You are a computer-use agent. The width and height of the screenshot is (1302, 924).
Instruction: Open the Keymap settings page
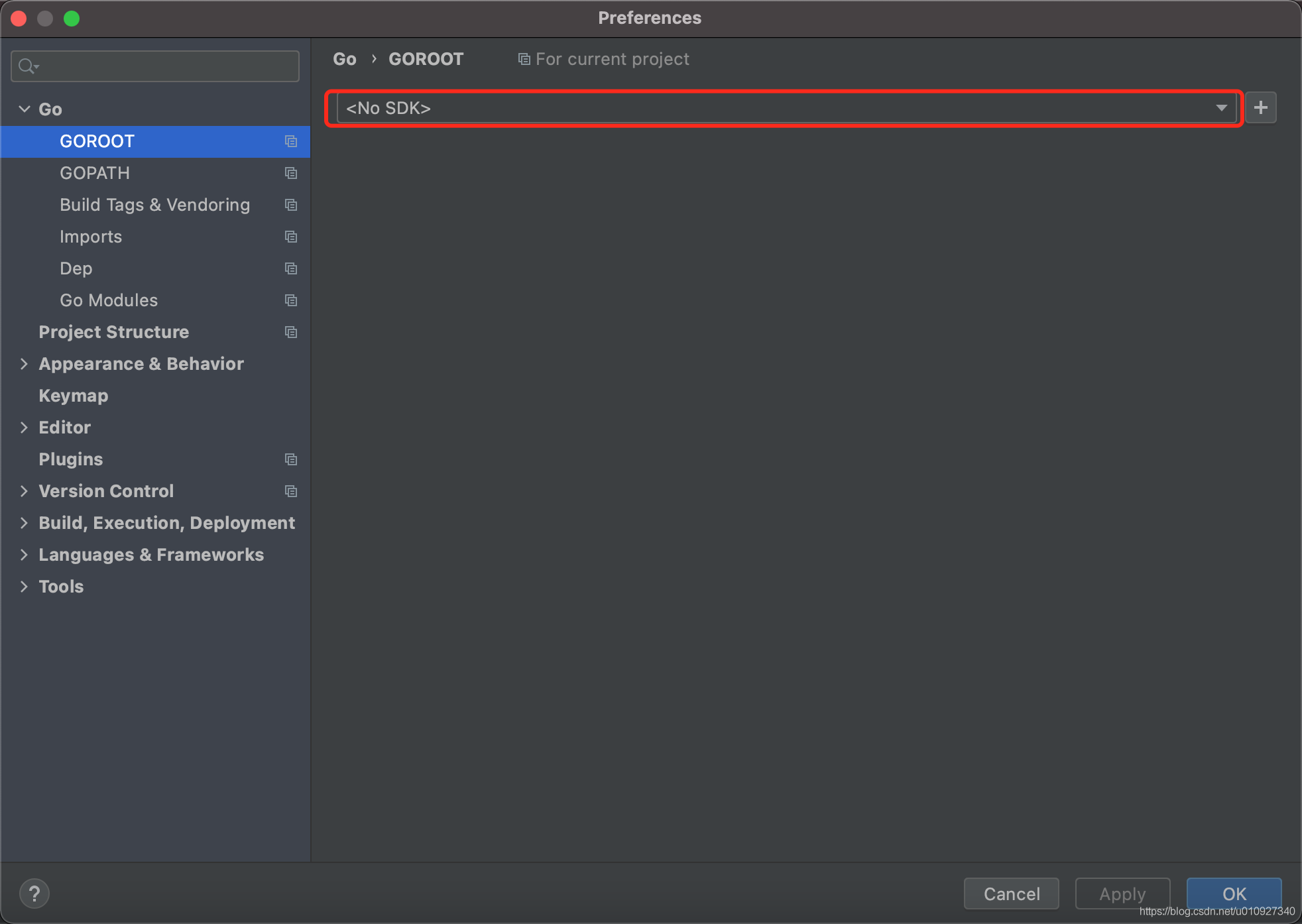click(x=74, y=396)
